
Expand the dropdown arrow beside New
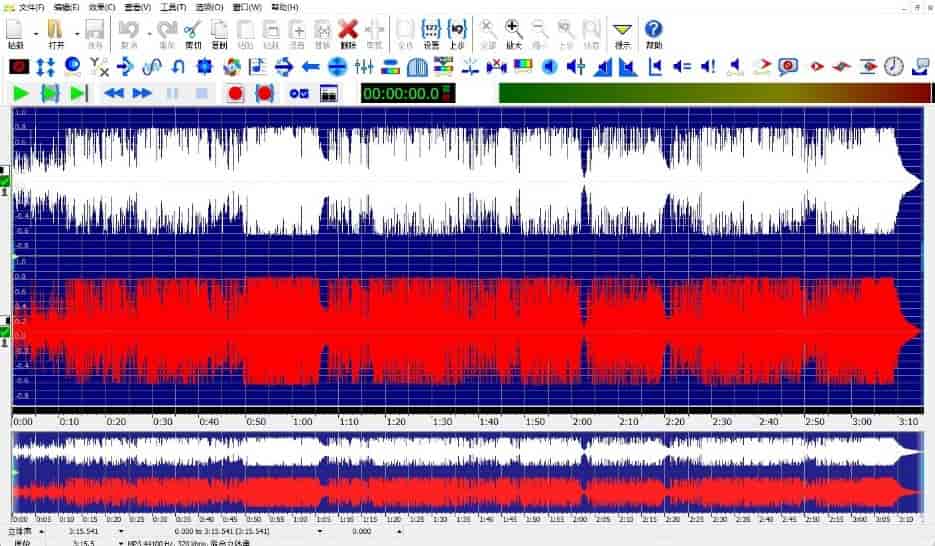36,34
